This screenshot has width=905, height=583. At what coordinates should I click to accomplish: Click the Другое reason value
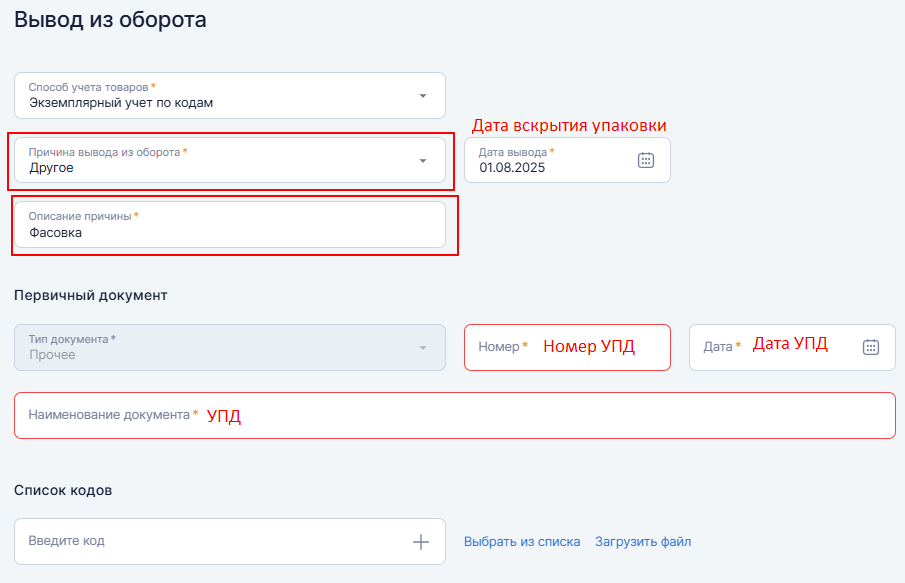tap(51, 168)
